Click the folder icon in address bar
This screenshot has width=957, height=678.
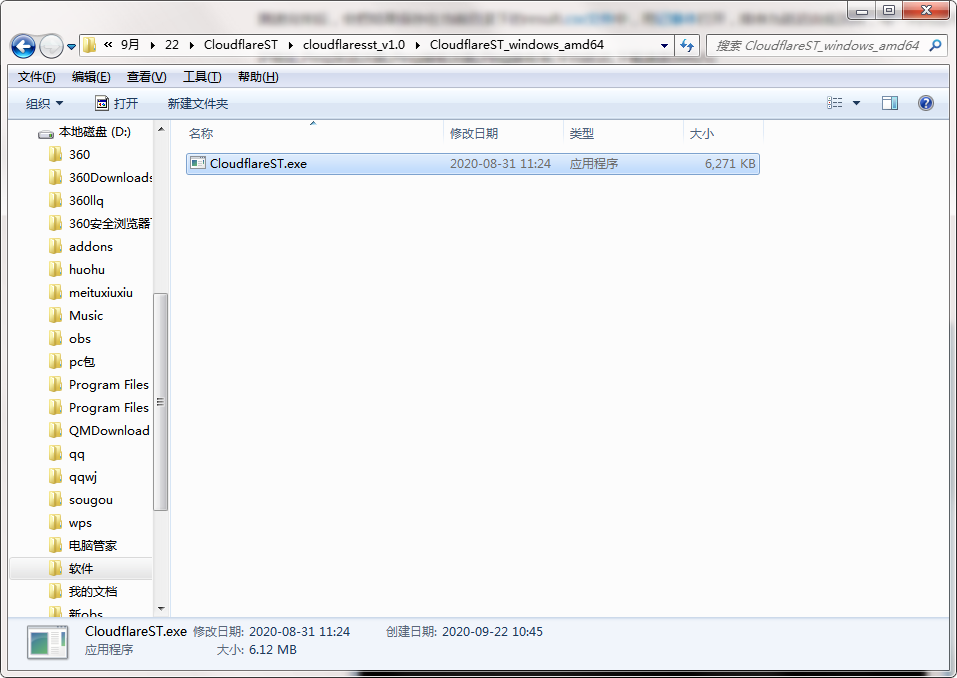(90, 45)
